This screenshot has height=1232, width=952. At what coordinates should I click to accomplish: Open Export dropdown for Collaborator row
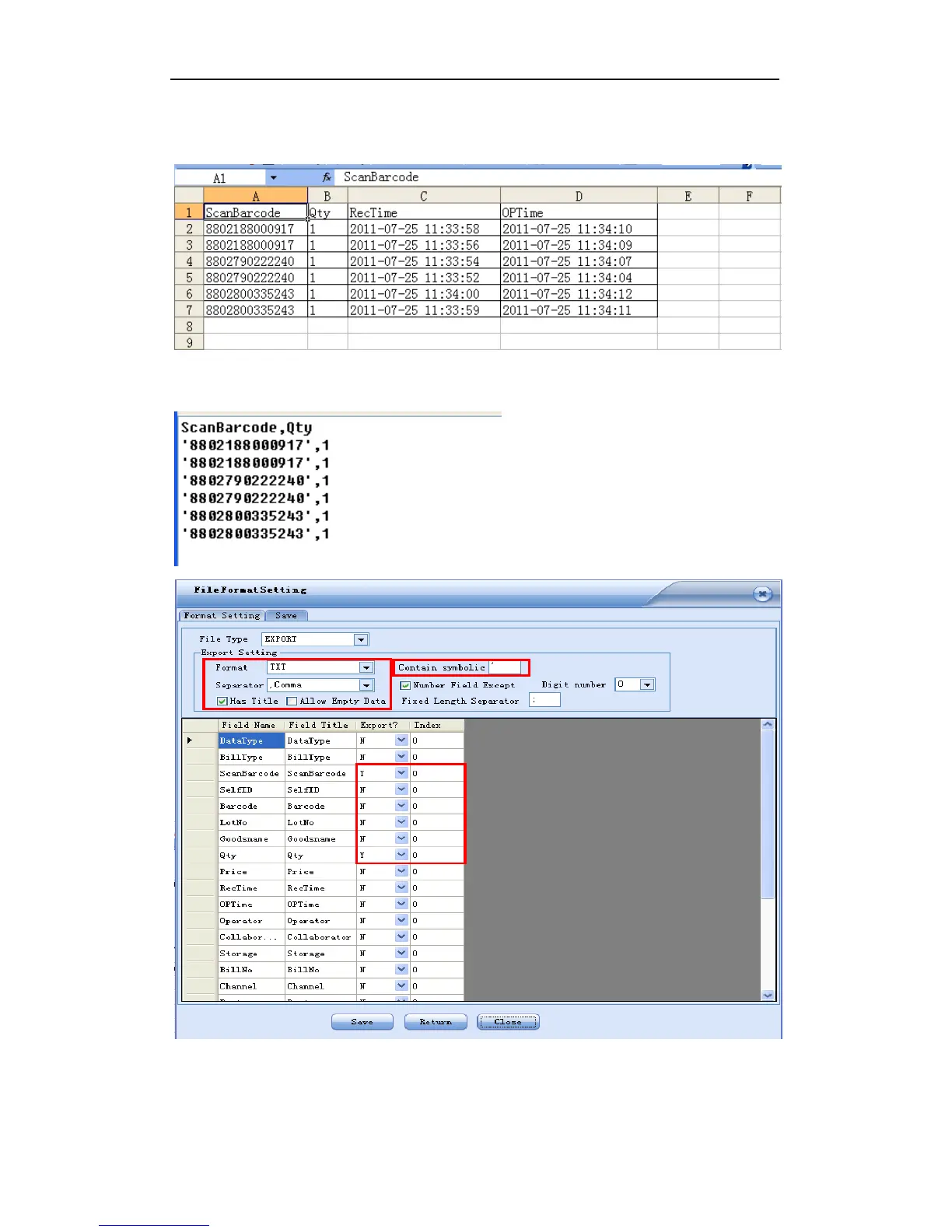(401, 936)
